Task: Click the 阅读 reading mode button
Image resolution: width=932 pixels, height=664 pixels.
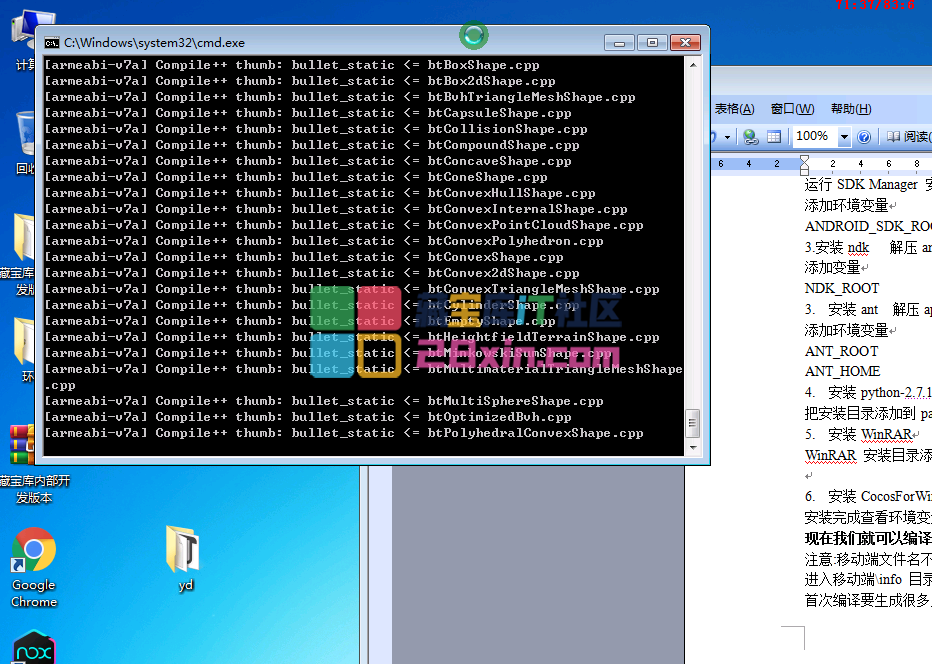Action: point(907,137)
